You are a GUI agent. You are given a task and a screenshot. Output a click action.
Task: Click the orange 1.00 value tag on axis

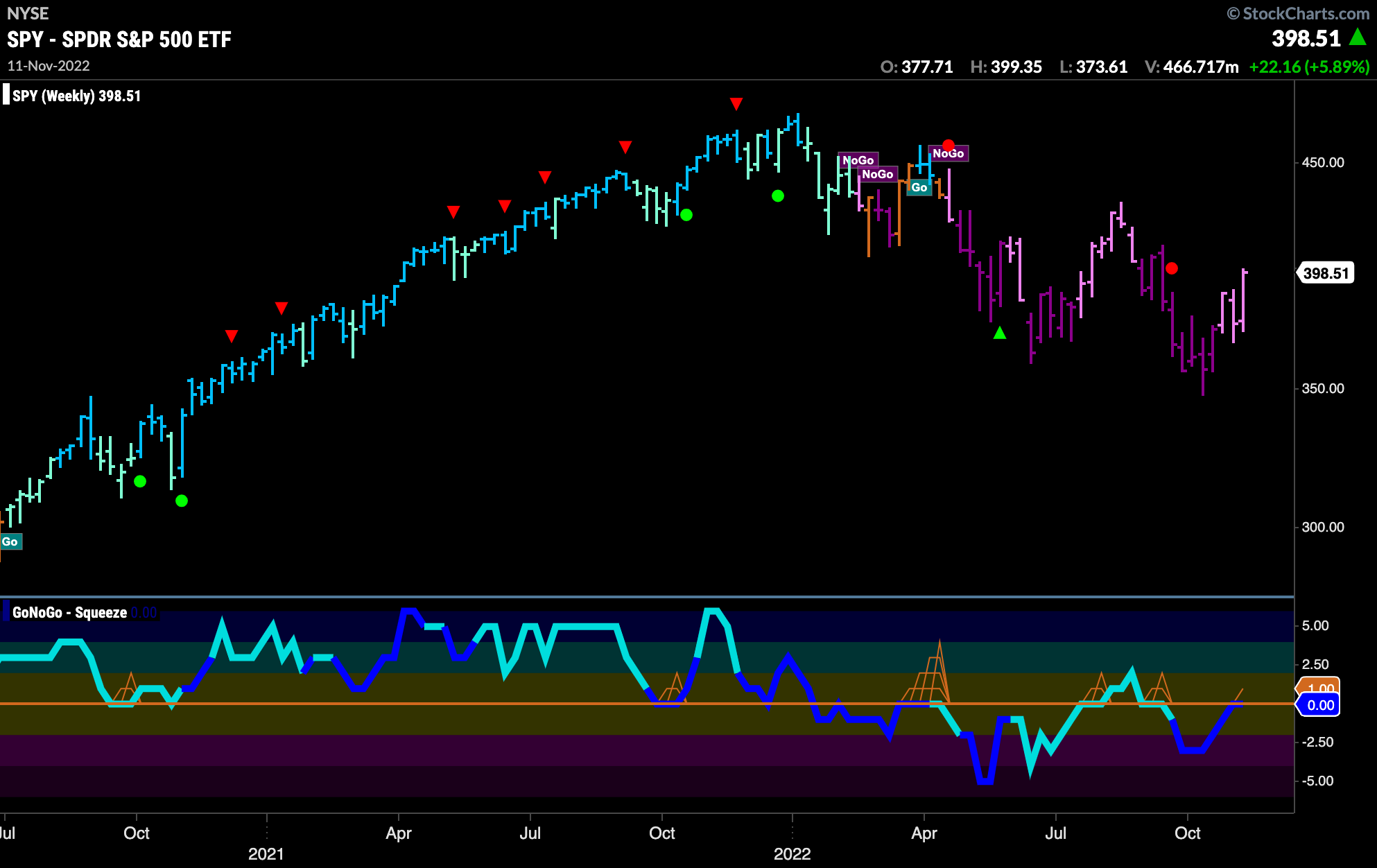coord(1319,687)
